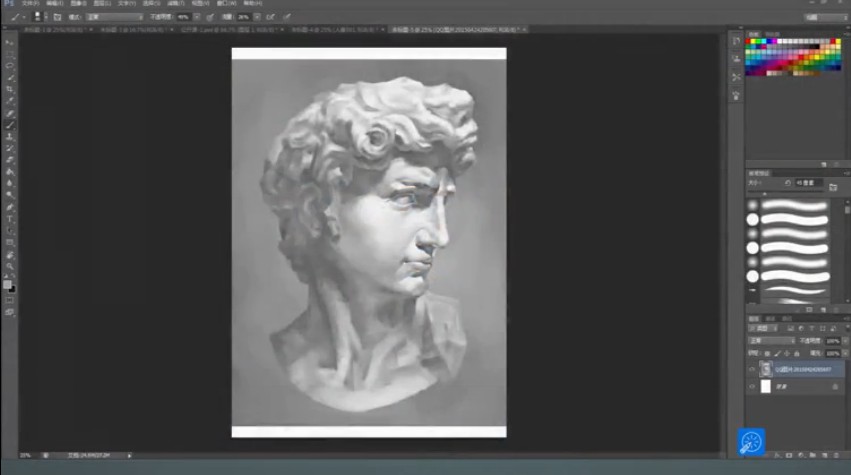This screenshot has width=851, height=475.
Task: Select the Magic Wand tool
Action: (10, 78)
